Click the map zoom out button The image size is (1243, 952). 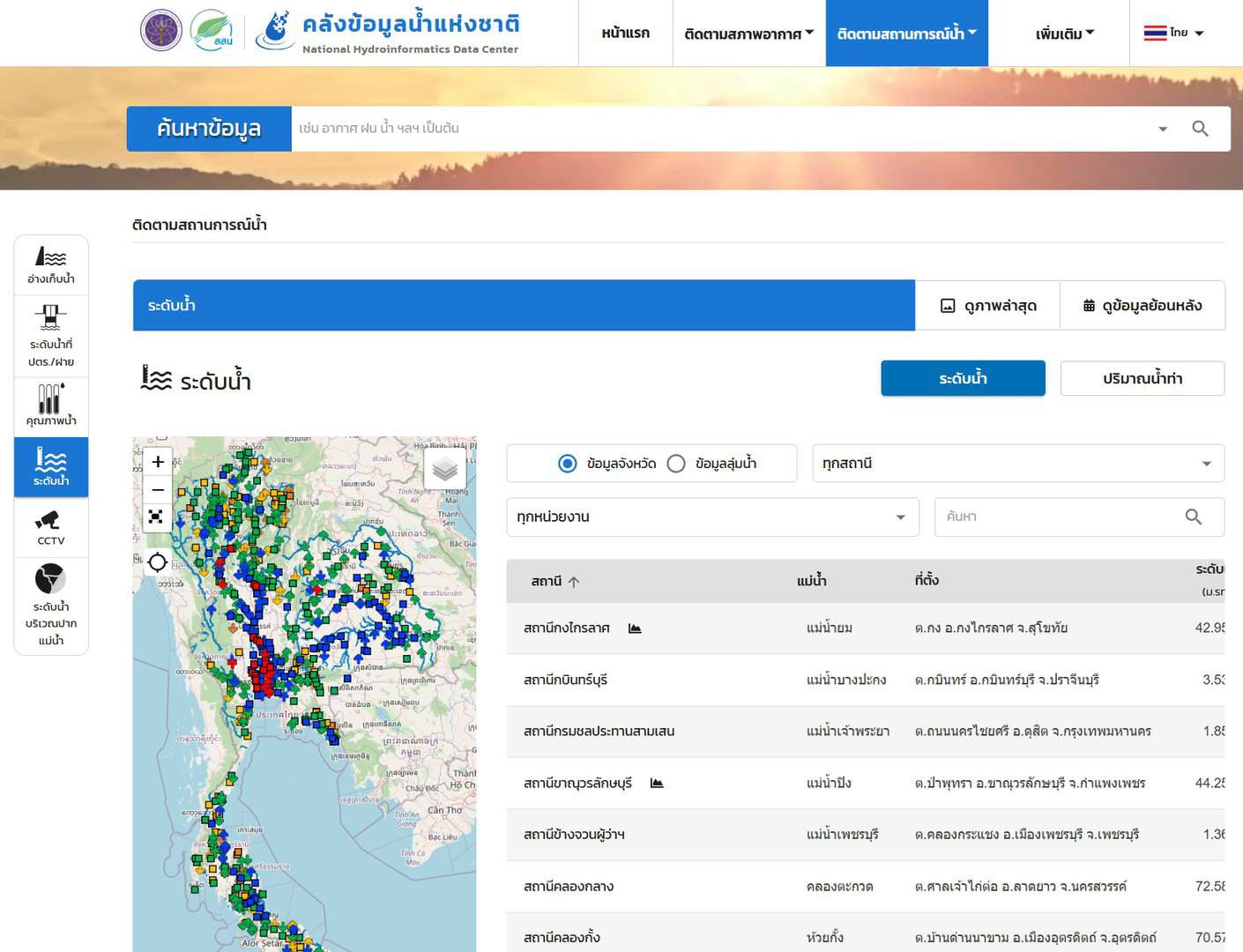click(158, 489)
